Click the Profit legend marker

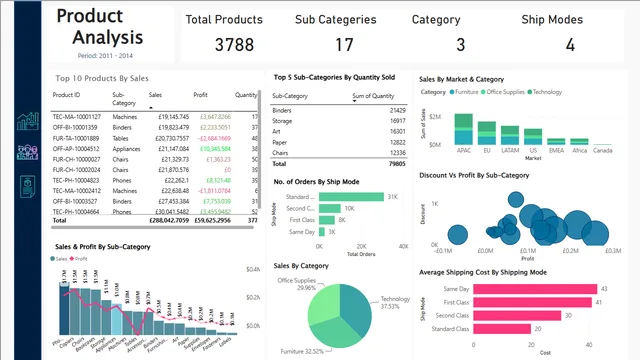coord(72,259)
